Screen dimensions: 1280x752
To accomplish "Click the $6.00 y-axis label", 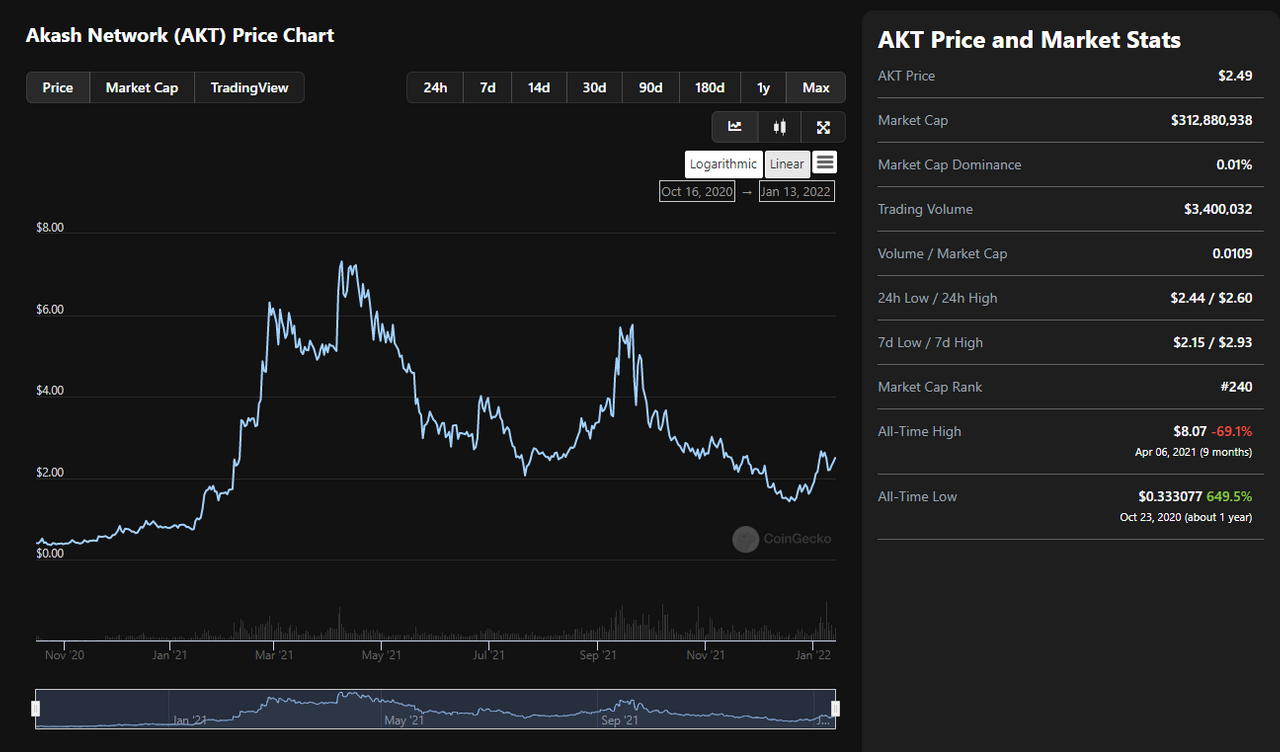I will (x=50, y=309).
